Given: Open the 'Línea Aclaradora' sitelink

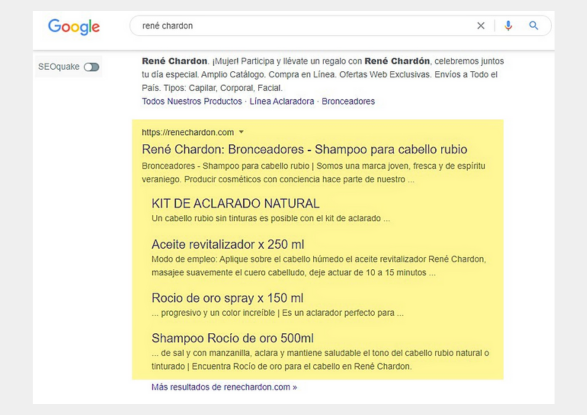Looking at the screenshot, I should 282,101.
